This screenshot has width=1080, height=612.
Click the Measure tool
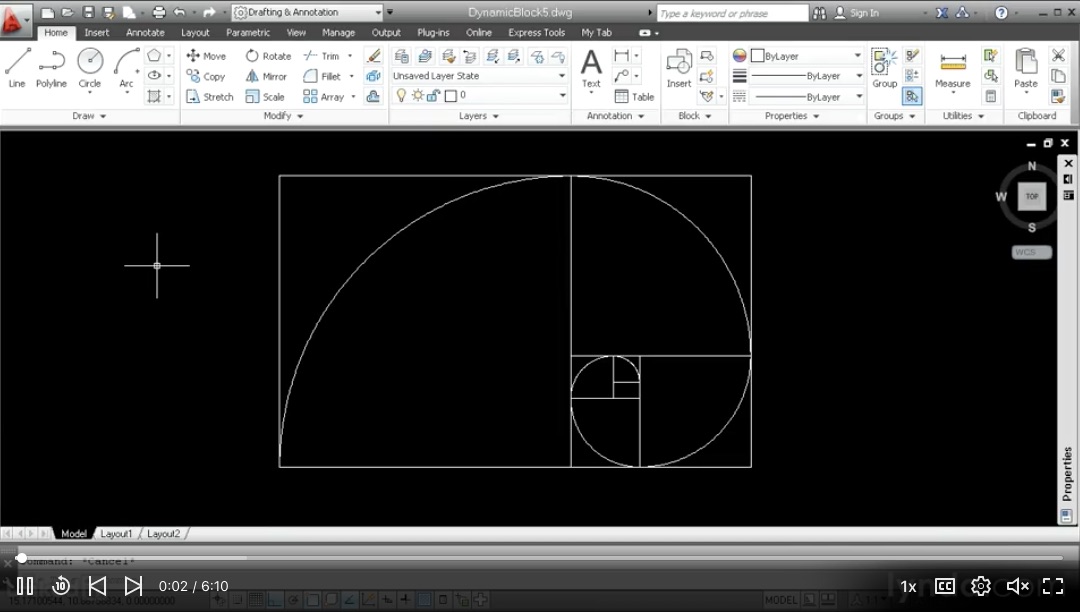[x=953, y=68]
